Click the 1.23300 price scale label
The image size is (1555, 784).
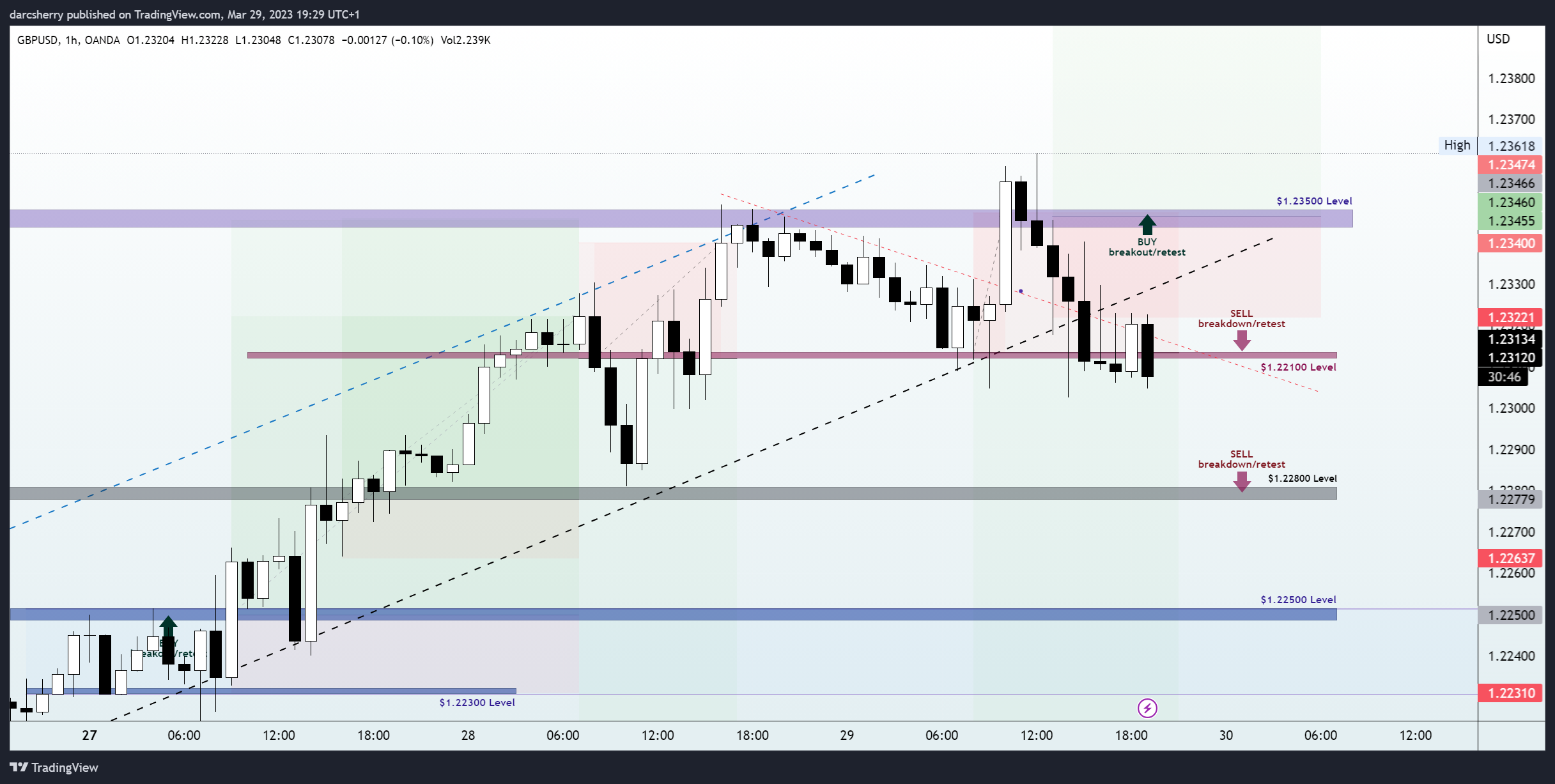pyautogui.click(x=1511, y=284)
